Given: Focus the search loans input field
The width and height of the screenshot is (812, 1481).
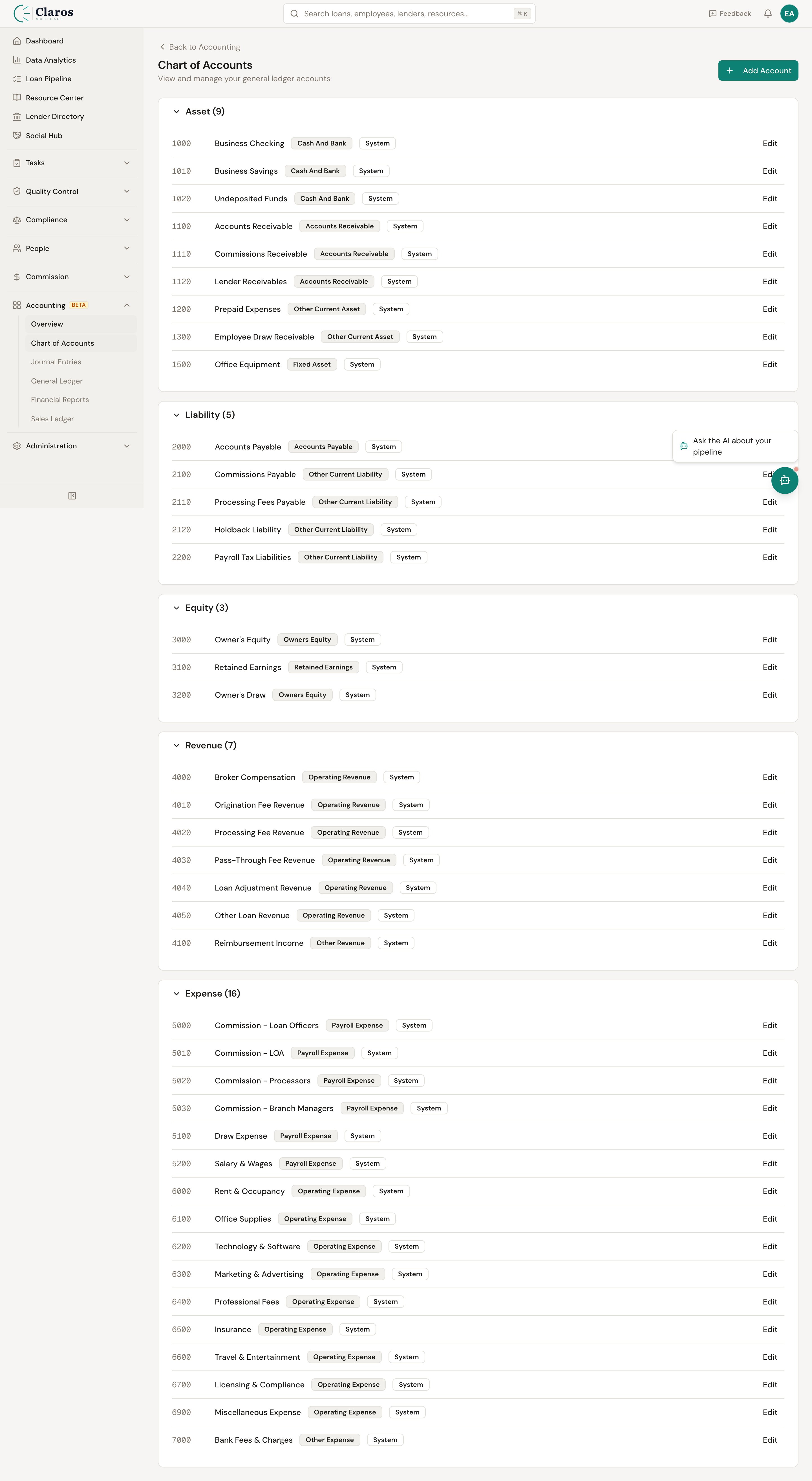Looking at the screenshot, I should [409, 14].
